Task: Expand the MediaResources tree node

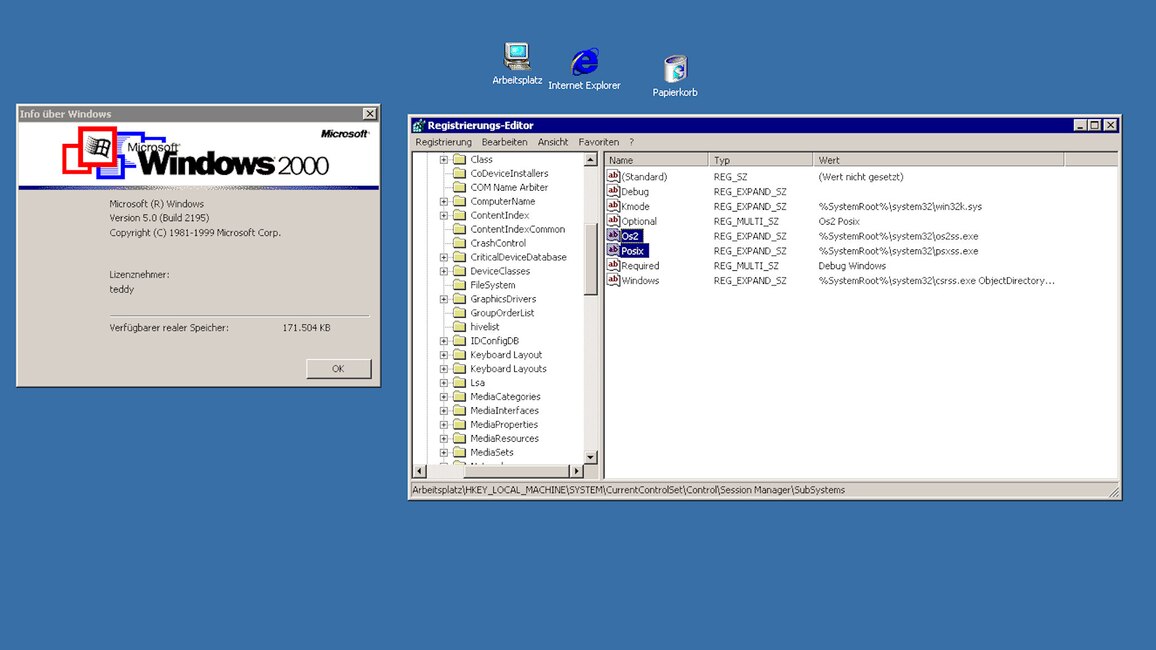Action: (x=444, y=439)
